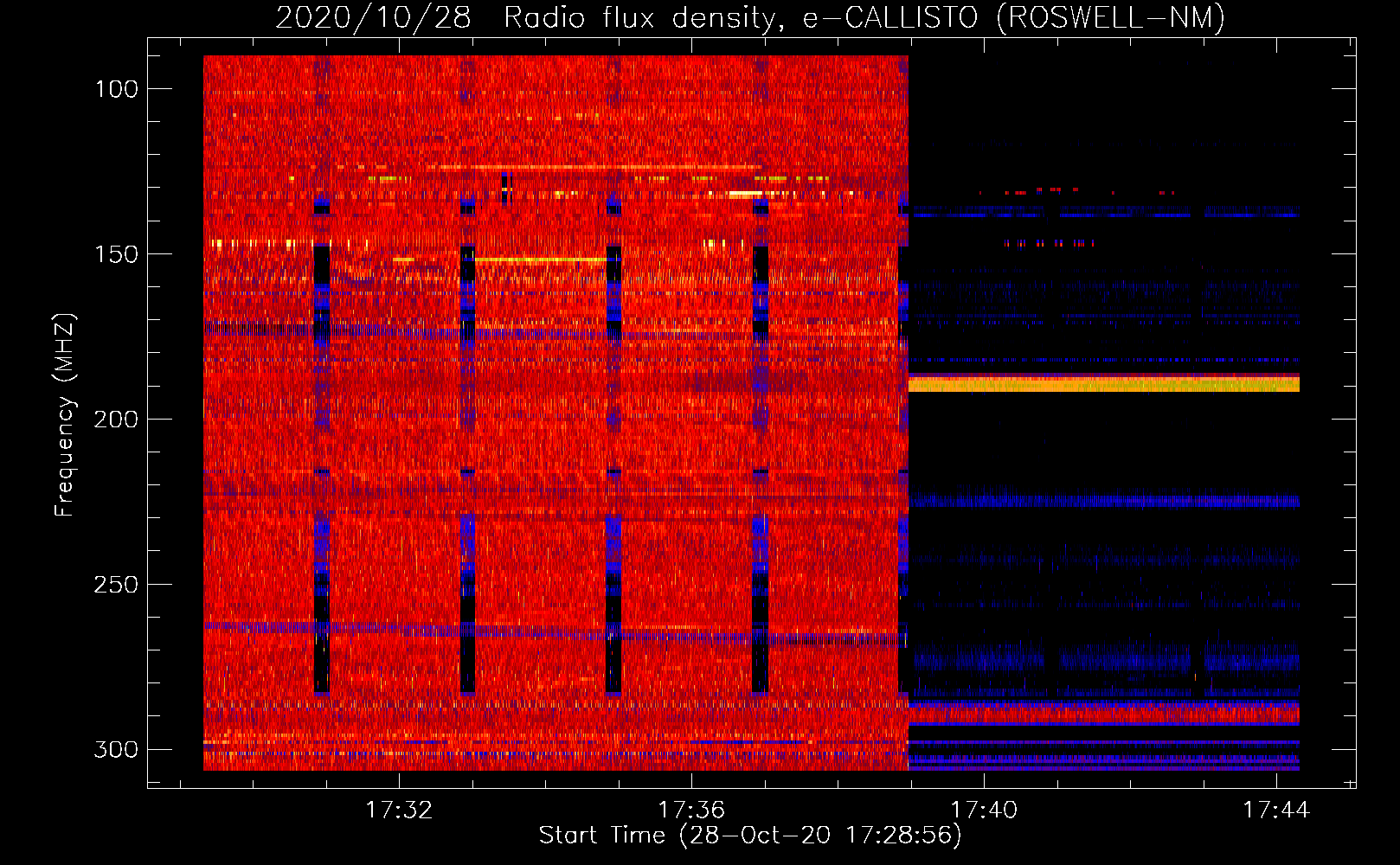
Task: Click the '200' frequency tick label
Action: [117, 420]
